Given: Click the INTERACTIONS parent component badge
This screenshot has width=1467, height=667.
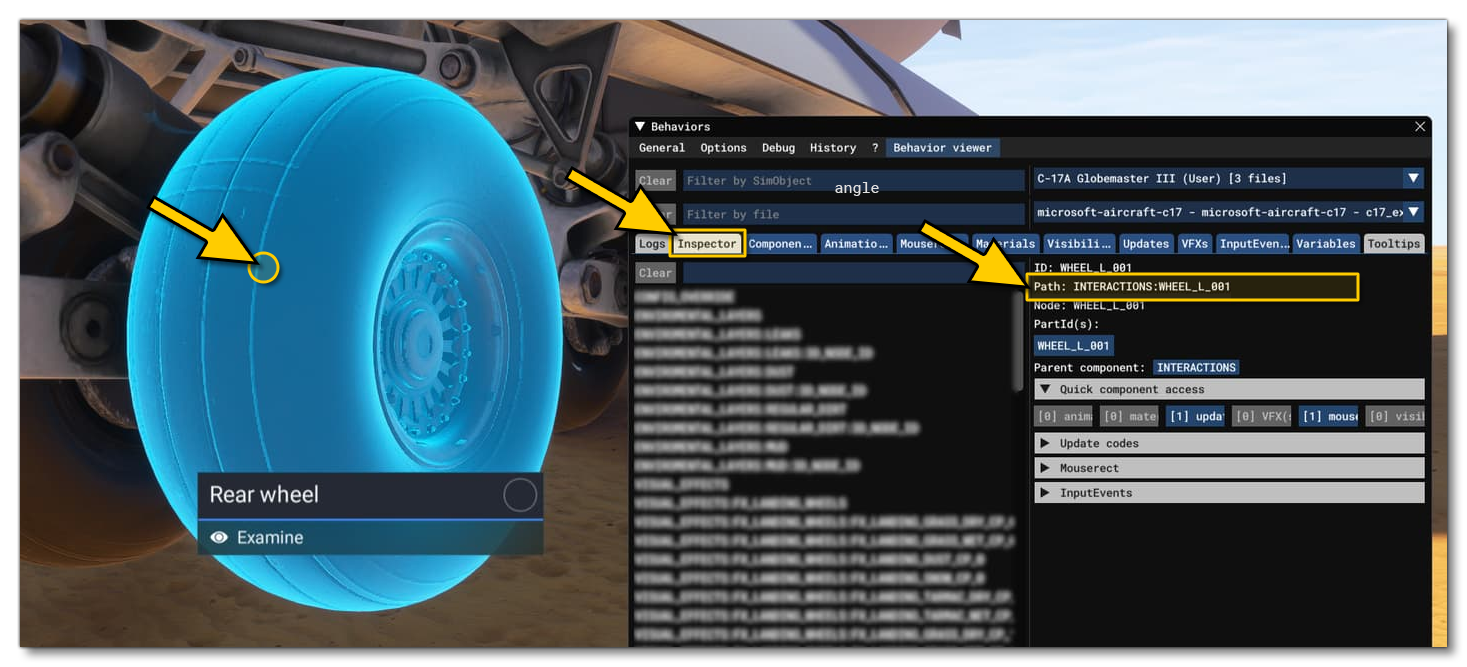Looking at the screenshot, I should (x=1197, y=367).
